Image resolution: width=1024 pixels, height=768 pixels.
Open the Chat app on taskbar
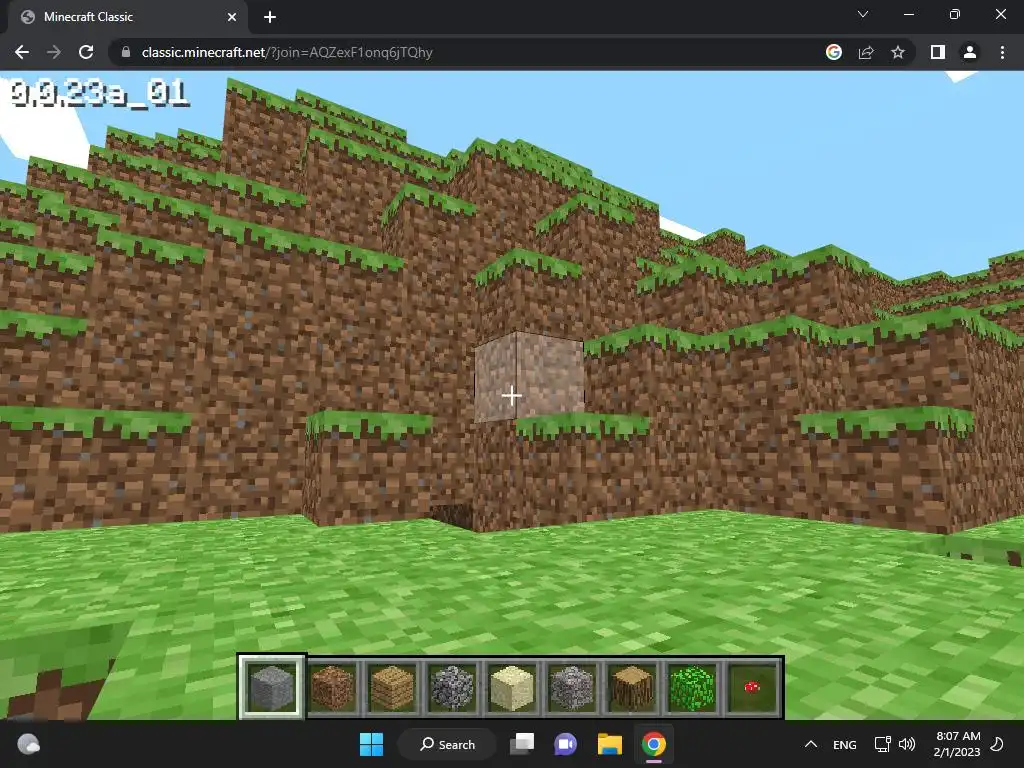click(566, 744)
